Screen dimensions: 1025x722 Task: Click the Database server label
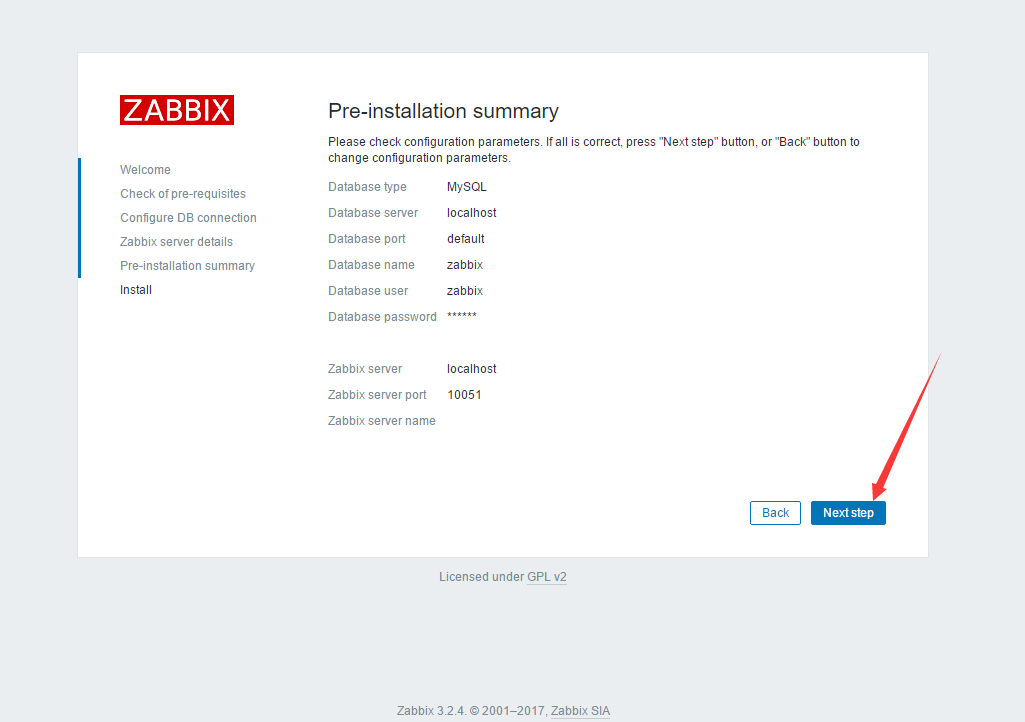pos(373,213)
